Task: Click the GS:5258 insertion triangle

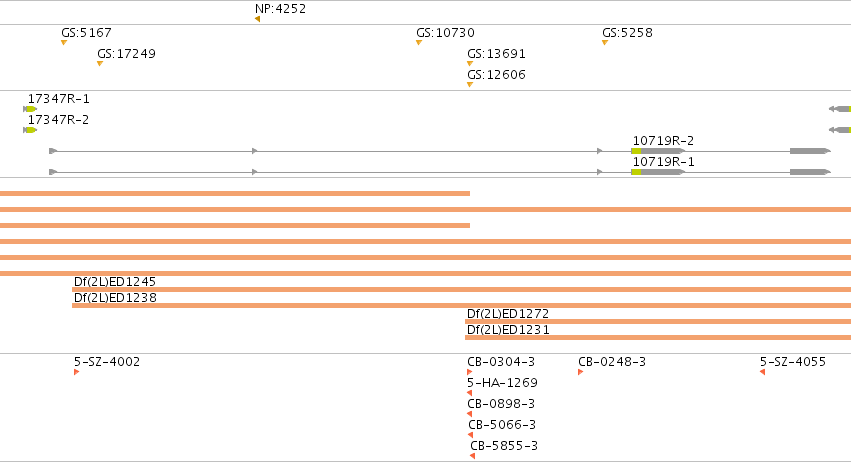Action: [605, 43]
